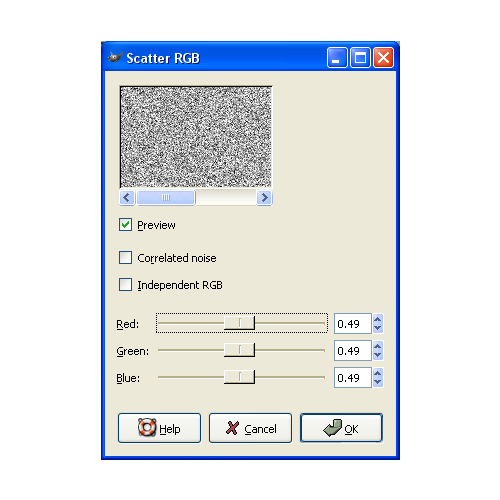This screenshot has width=500, height=500.
Task: Increase Red value with up spinner arrow
Action: (x=378, y=319)
